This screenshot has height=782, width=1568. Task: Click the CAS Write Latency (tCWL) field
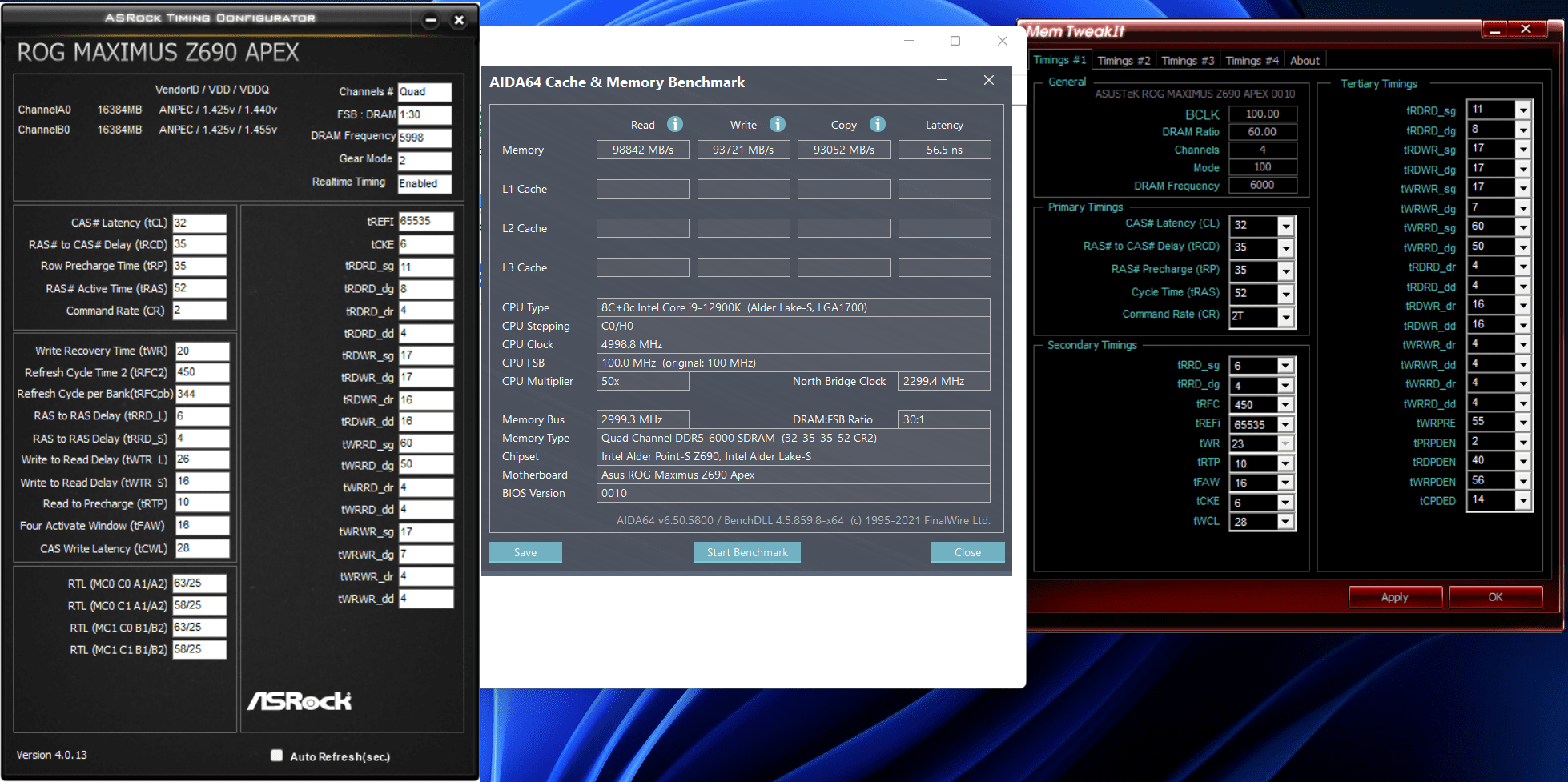pyautogui.click(x=202, y=548)
